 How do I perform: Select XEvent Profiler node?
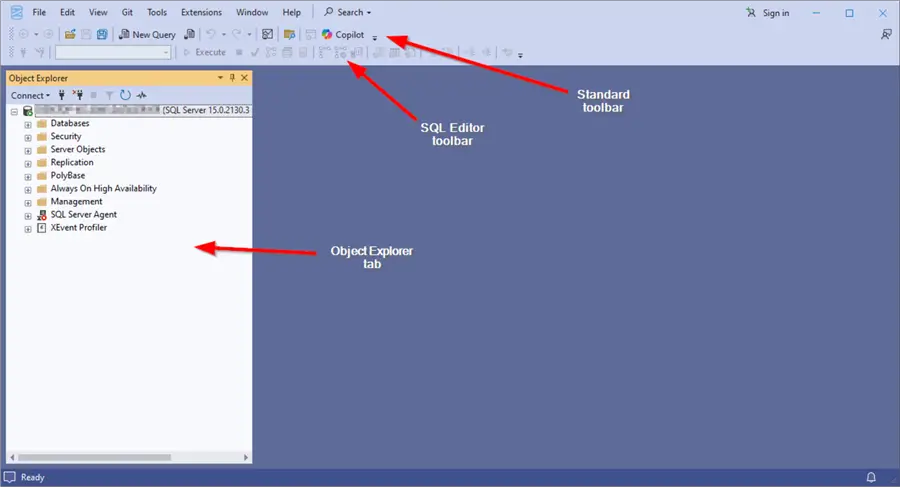pyautogui.click(x=79, y=228)
